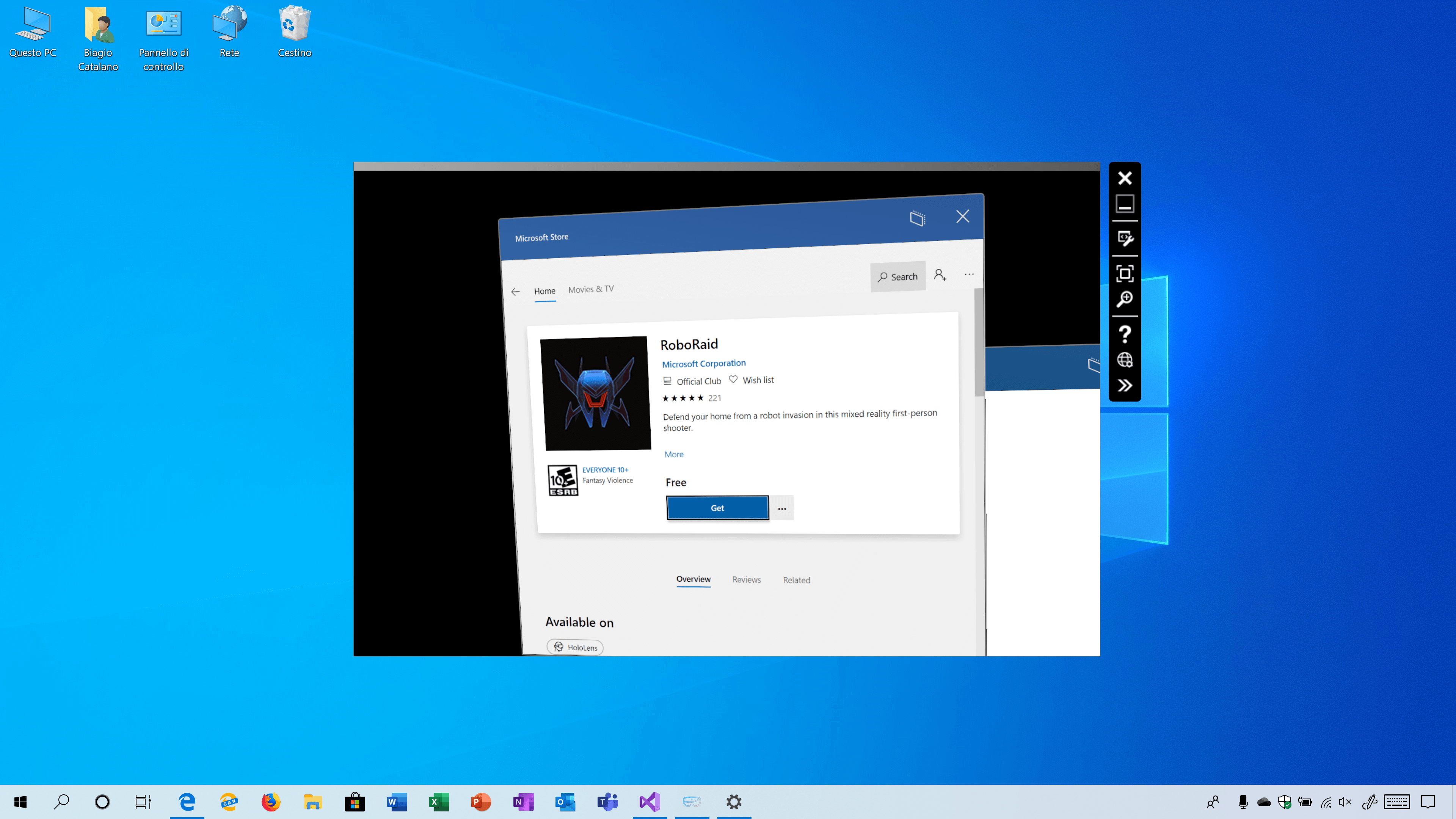Expand description with More link

pyautogui.click(x=674, y=455)
